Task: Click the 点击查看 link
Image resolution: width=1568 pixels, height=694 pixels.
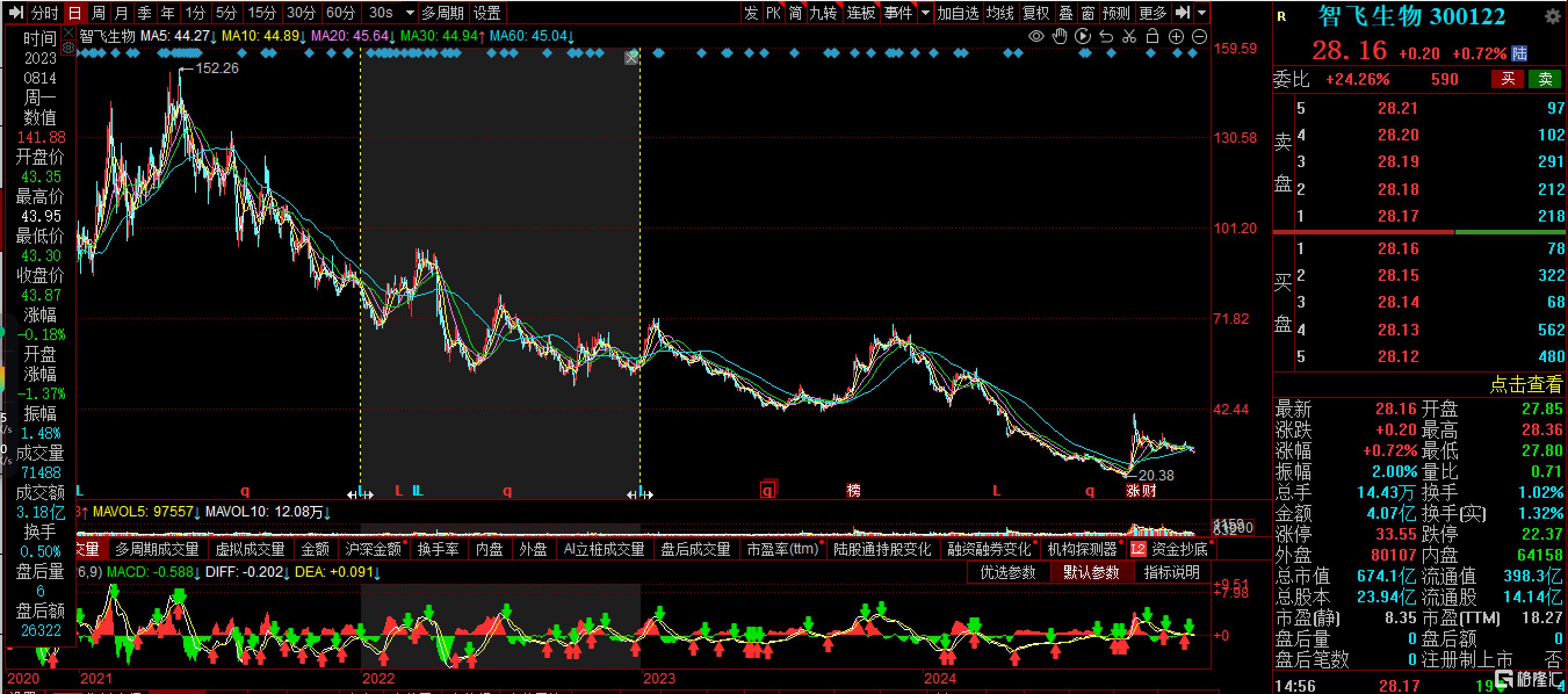Action: pyautogui.click(x=1526, y=385)
